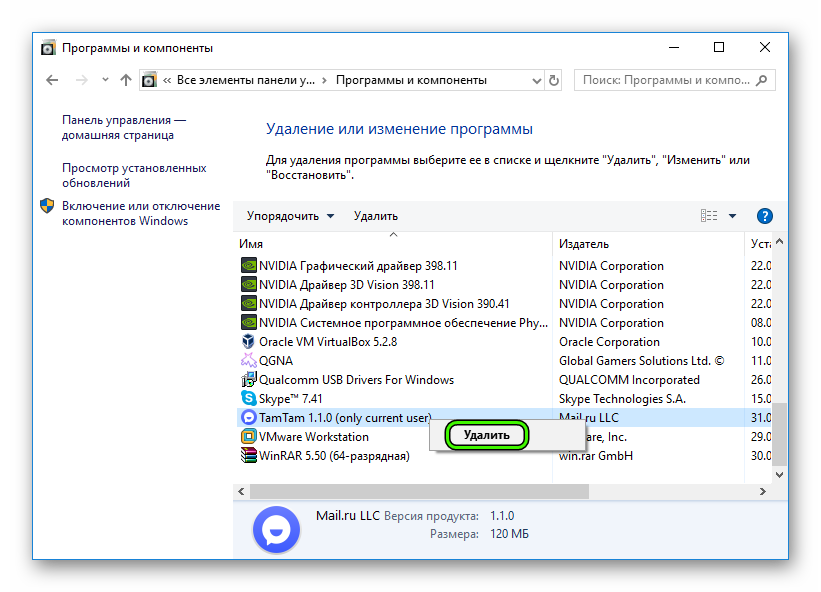This screenshot has width=821, height=592.
Task: Click the shield icon beside Windows components
Action: (x=47, y=206)
